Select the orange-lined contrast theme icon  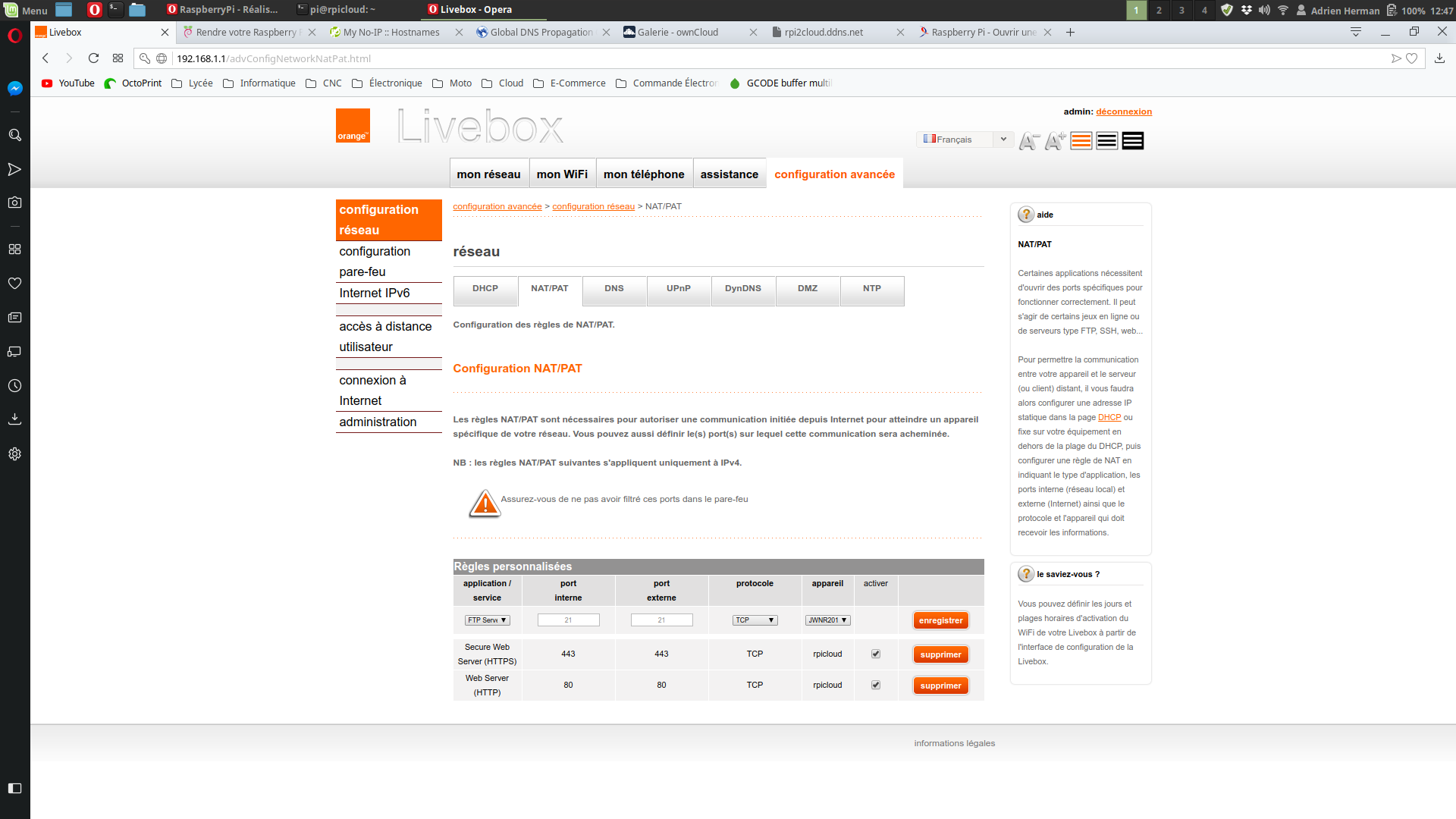[1081, 141]
